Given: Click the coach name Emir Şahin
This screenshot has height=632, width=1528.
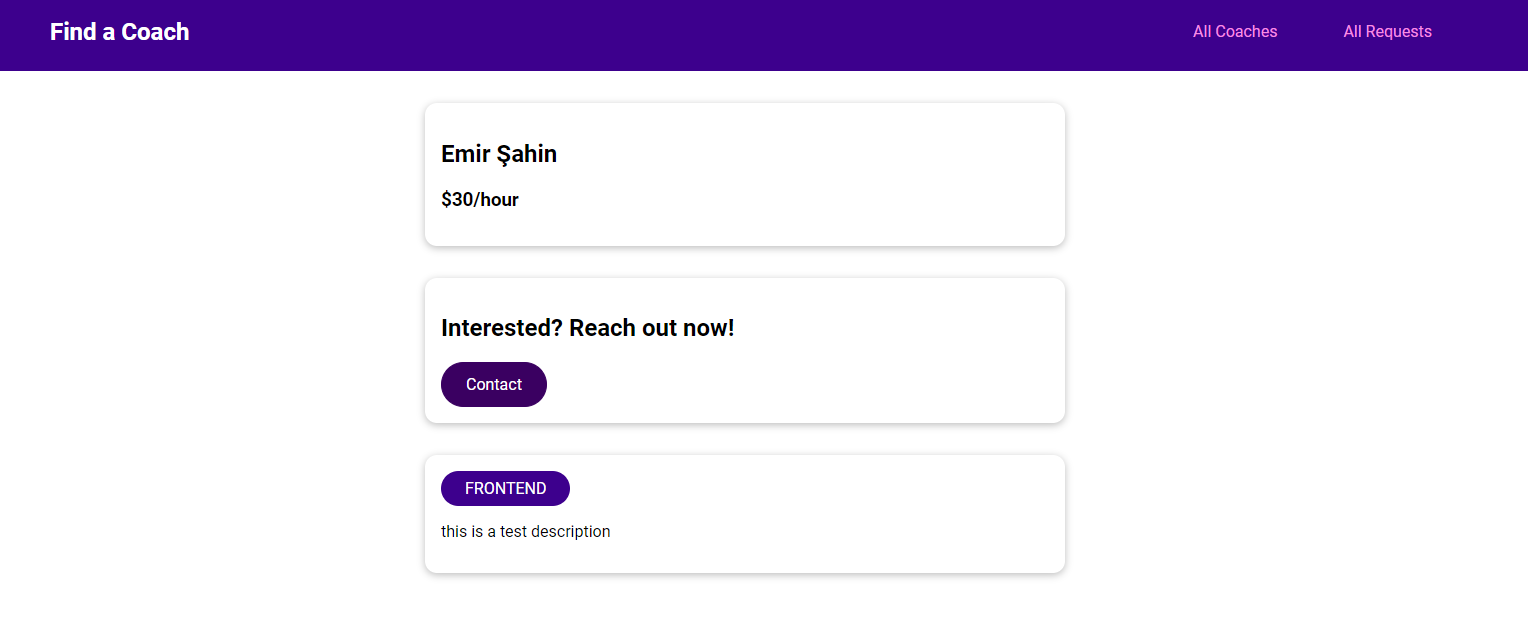Looking at the screenshot, I should 499,154.
